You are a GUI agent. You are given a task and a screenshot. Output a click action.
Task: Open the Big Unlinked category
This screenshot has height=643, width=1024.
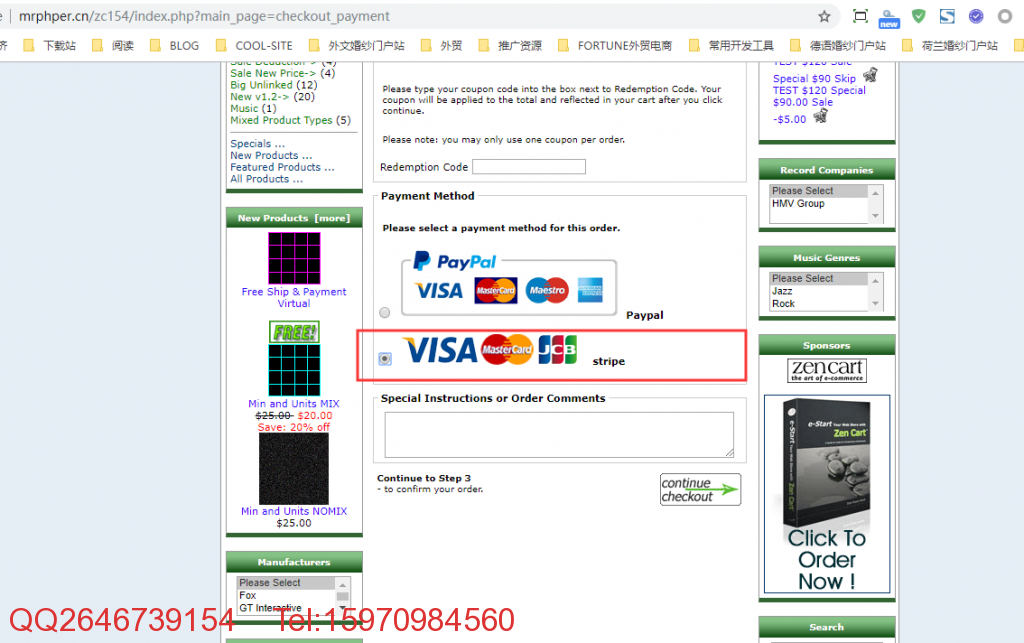click(x=261, y=85)
